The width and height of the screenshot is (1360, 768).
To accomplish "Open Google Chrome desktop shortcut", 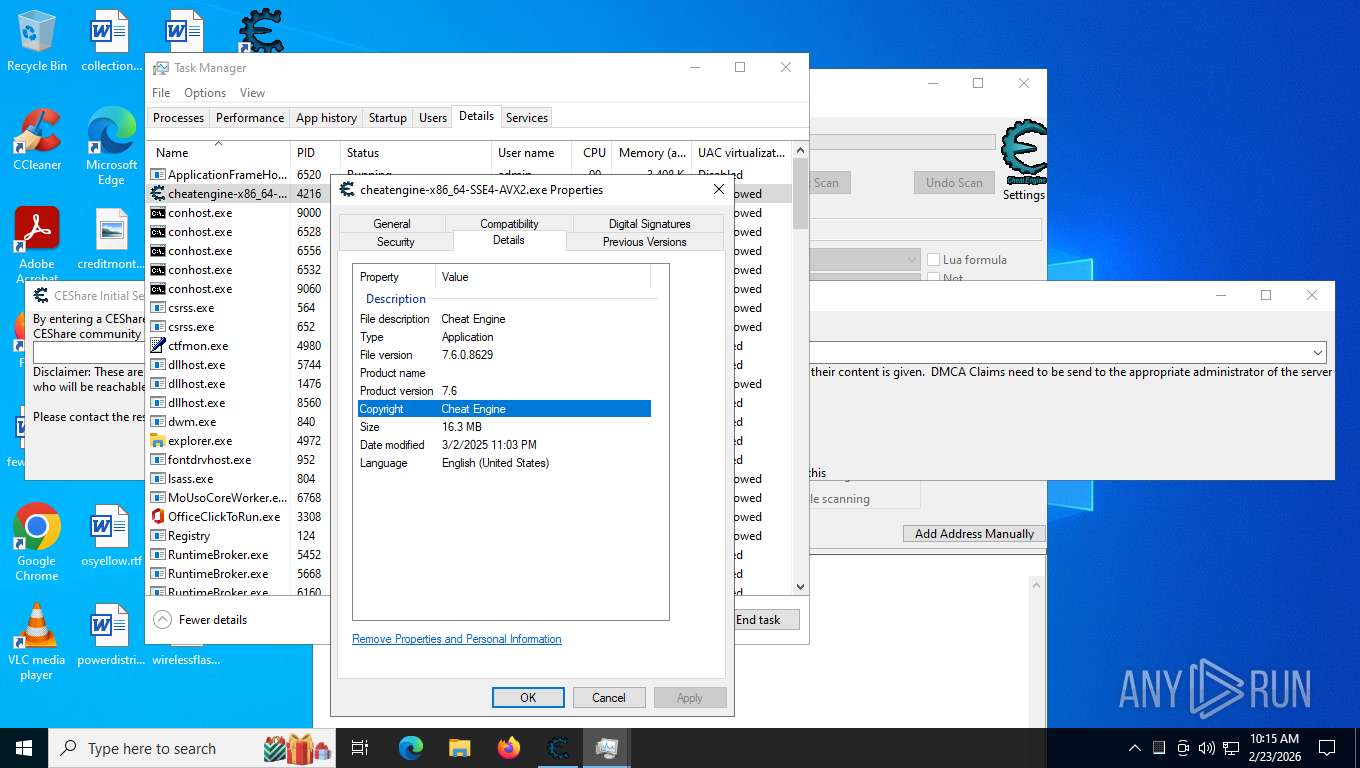I will pyautogui.click(x=37, y=542).
